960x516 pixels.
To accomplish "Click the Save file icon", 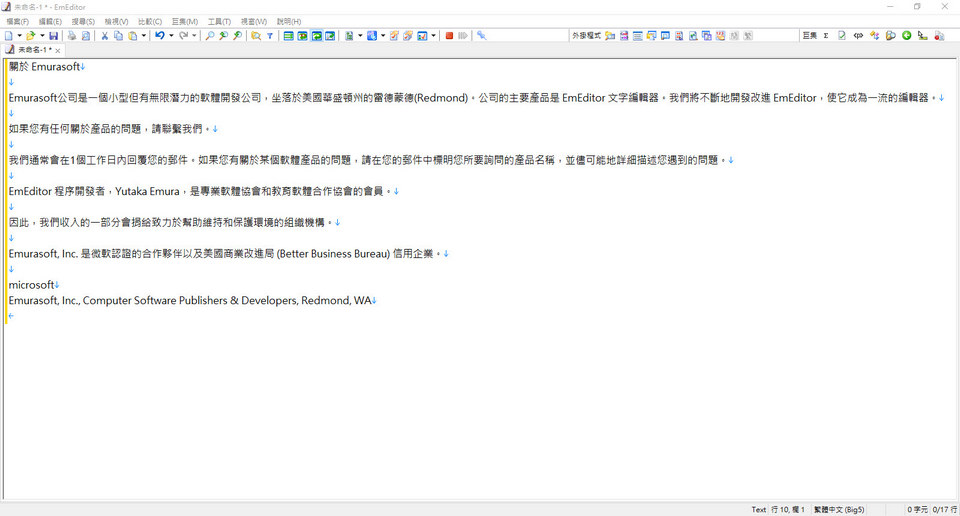I will tap(54, 36).
